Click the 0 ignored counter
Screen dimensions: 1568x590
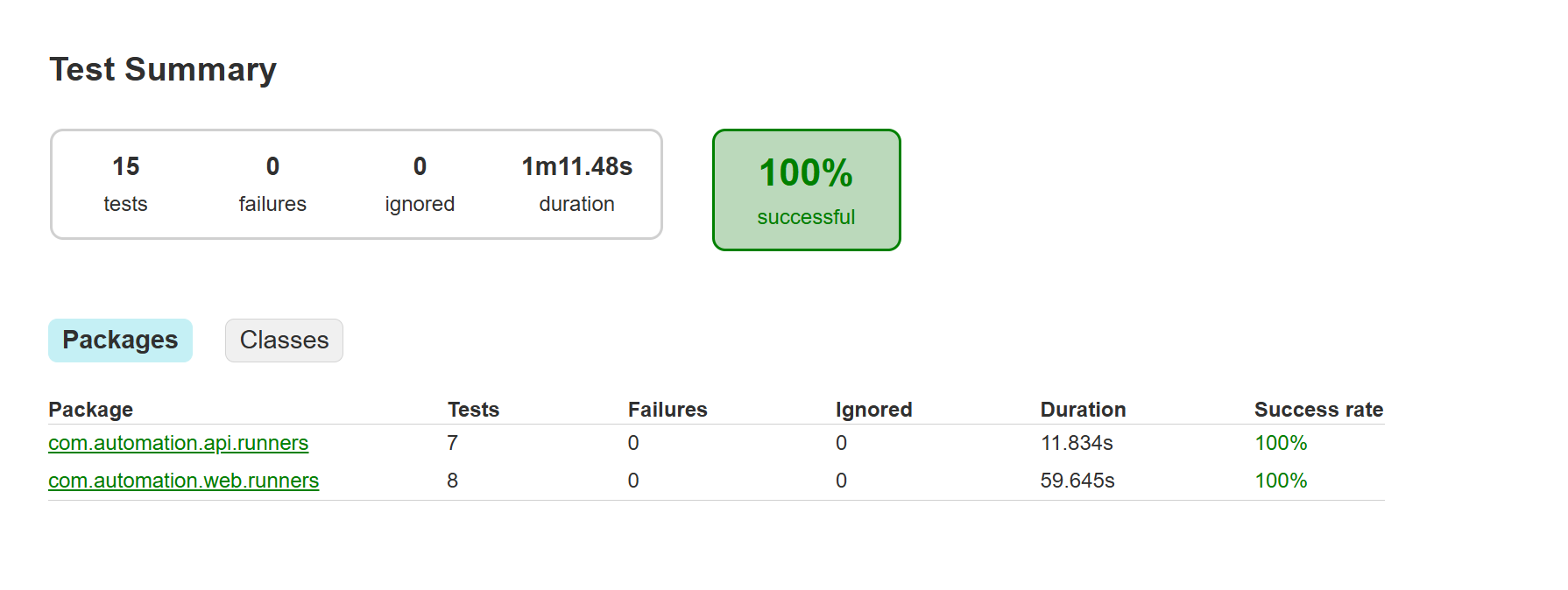pos(420,184)
